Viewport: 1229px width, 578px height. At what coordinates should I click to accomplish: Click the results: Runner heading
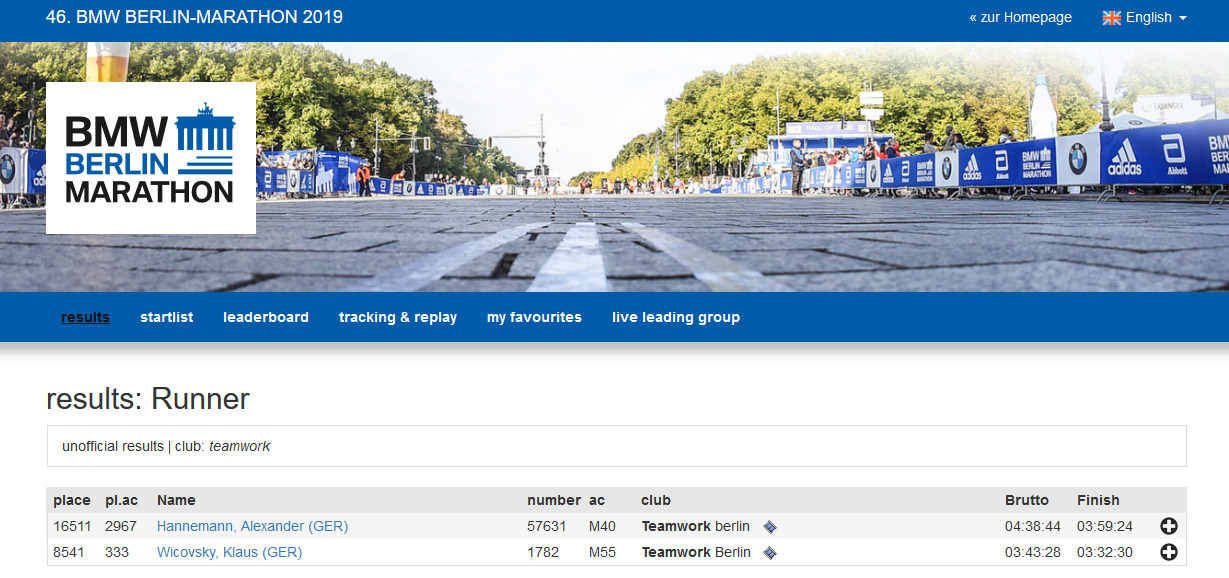[x=148, y=400]
